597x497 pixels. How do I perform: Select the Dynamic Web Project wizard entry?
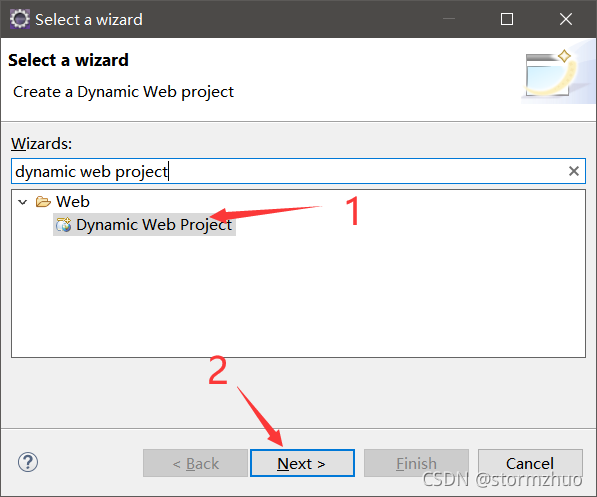[144, 225]
